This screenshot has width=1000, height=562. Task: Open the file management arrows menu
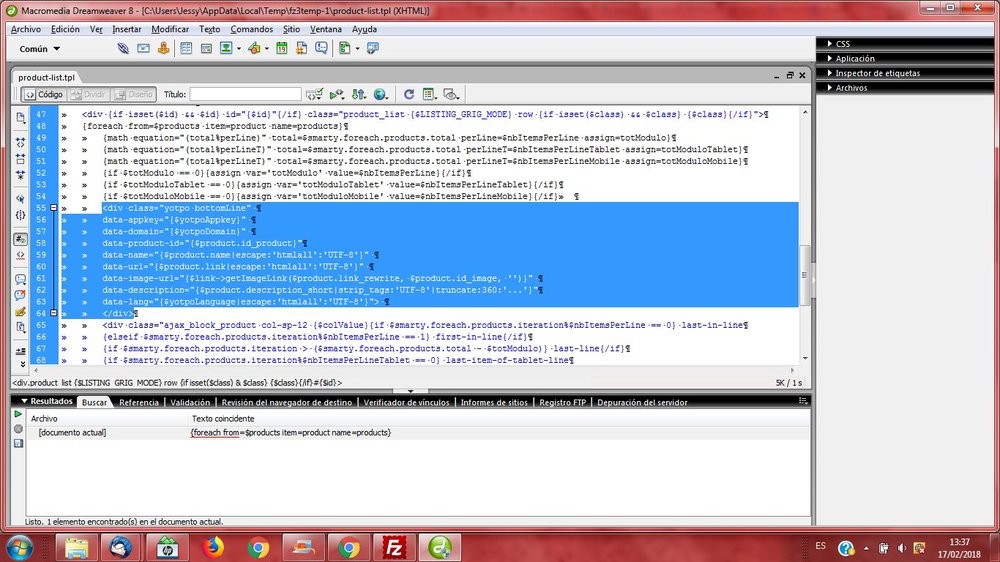coord(359,94)
